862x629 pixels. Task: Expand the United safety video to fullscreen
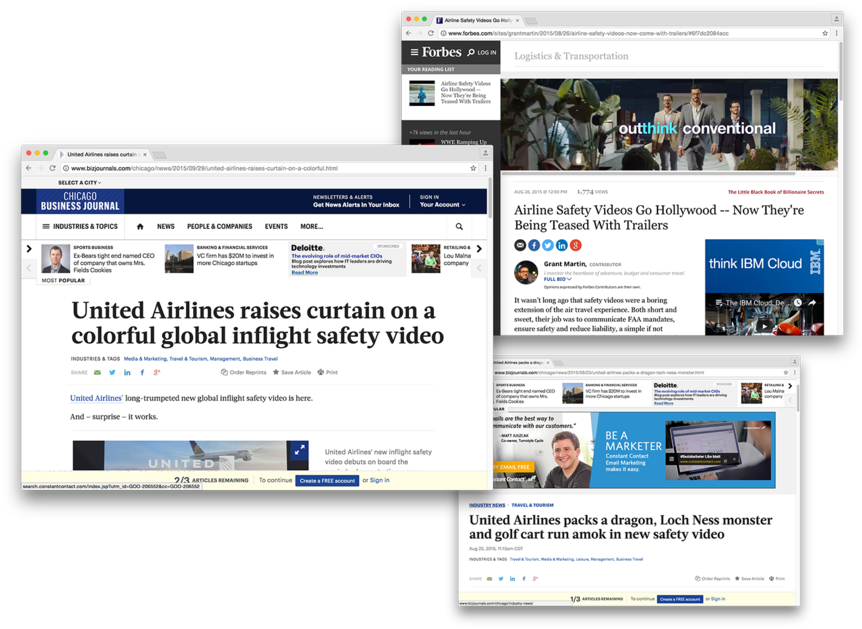tap(299, 451)
